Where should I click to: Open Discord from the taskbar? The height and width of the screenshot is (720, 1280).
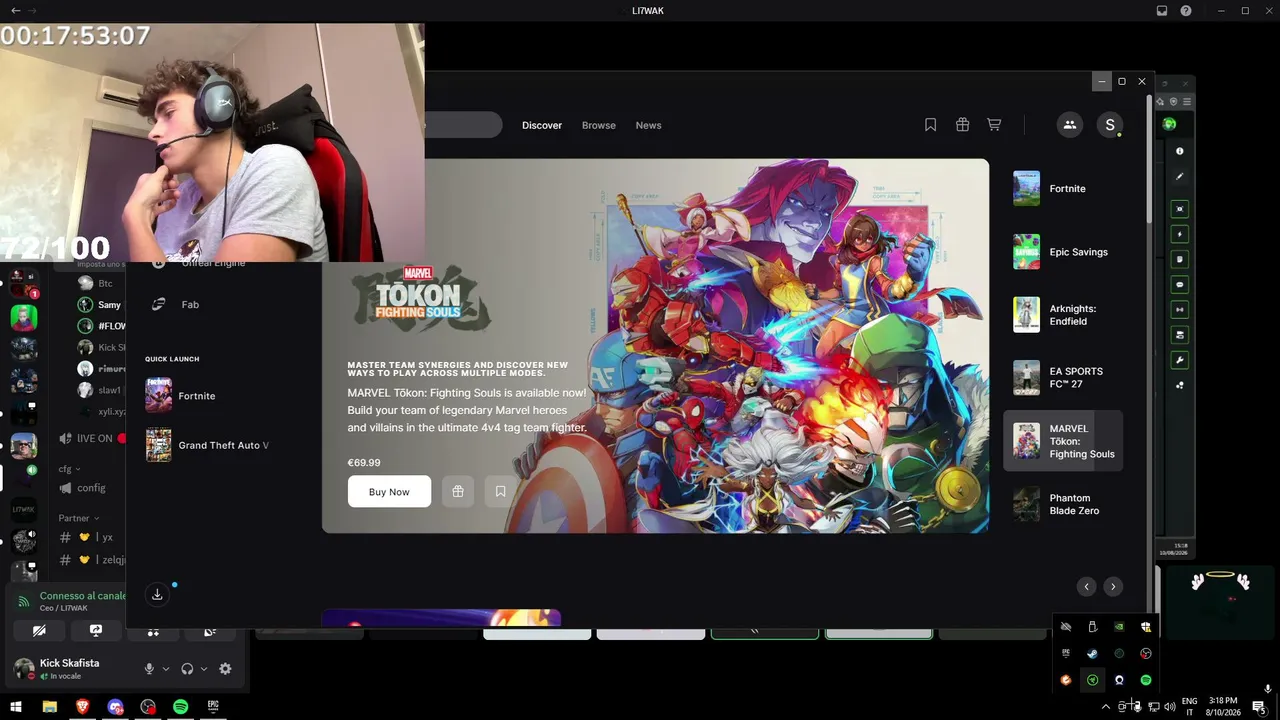click(x=116, y=707)
